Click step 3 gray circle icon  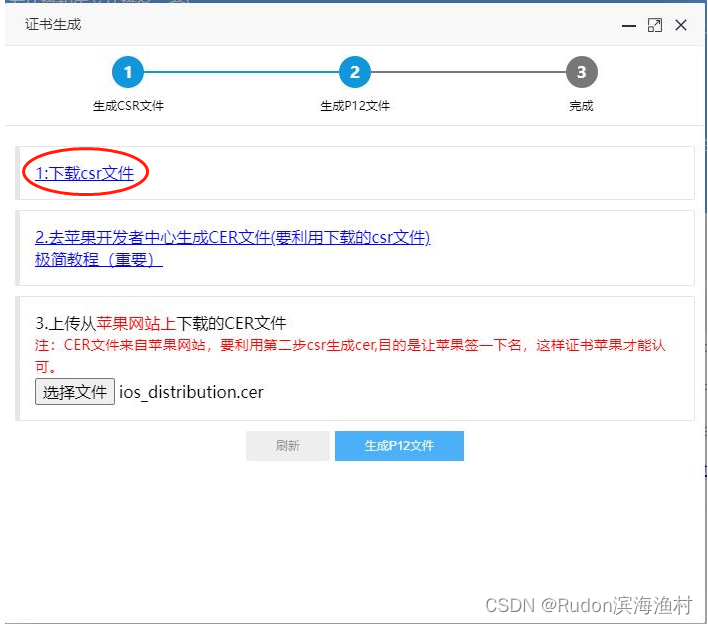coord(582,72)
